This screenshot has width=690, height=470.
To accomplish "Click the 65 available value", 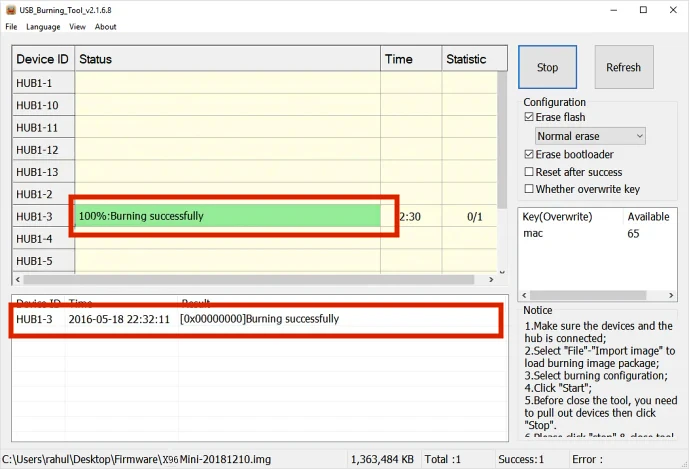I will click(633, 234).
